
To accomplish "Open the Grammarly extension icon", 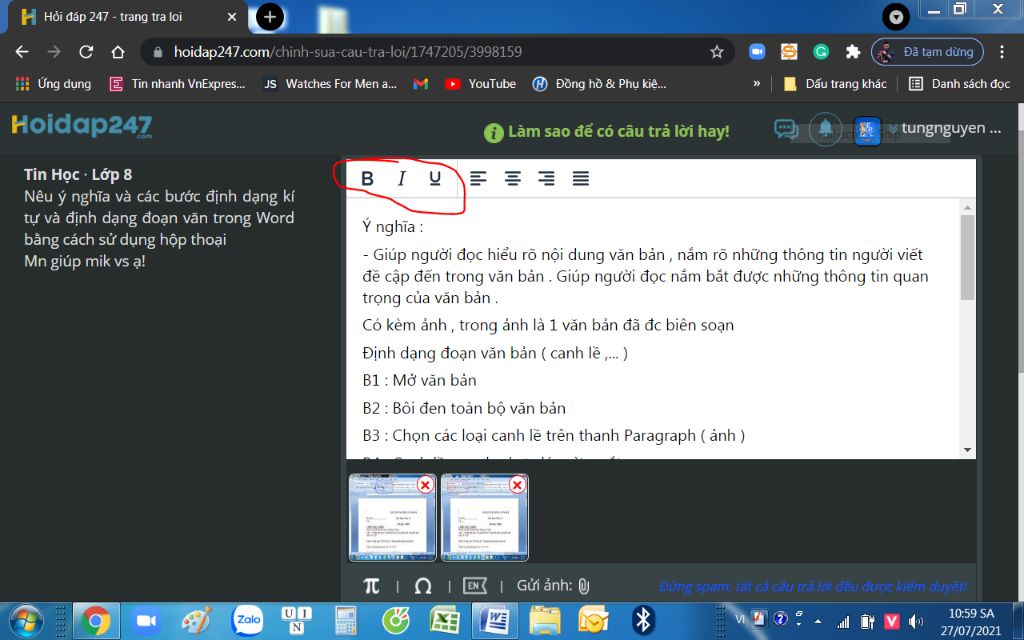I will [821, 52].
